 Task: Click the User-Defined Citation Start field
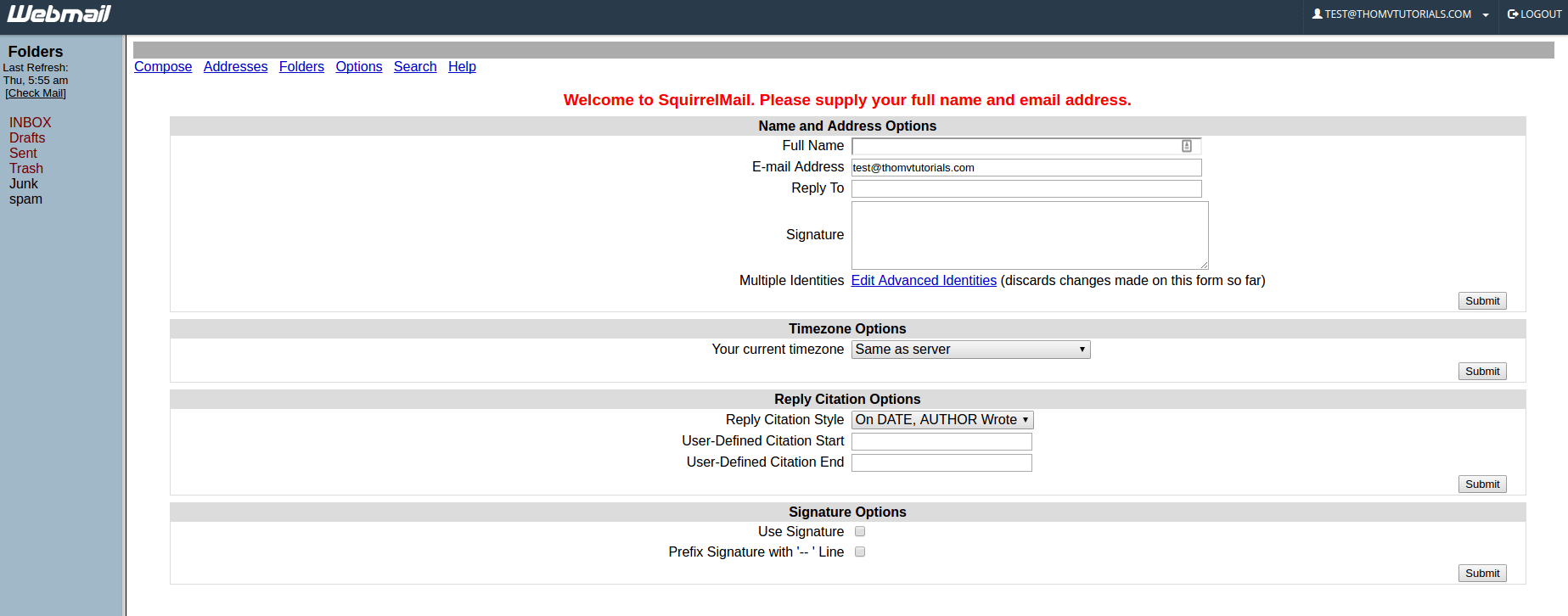(x=941, y=441)
